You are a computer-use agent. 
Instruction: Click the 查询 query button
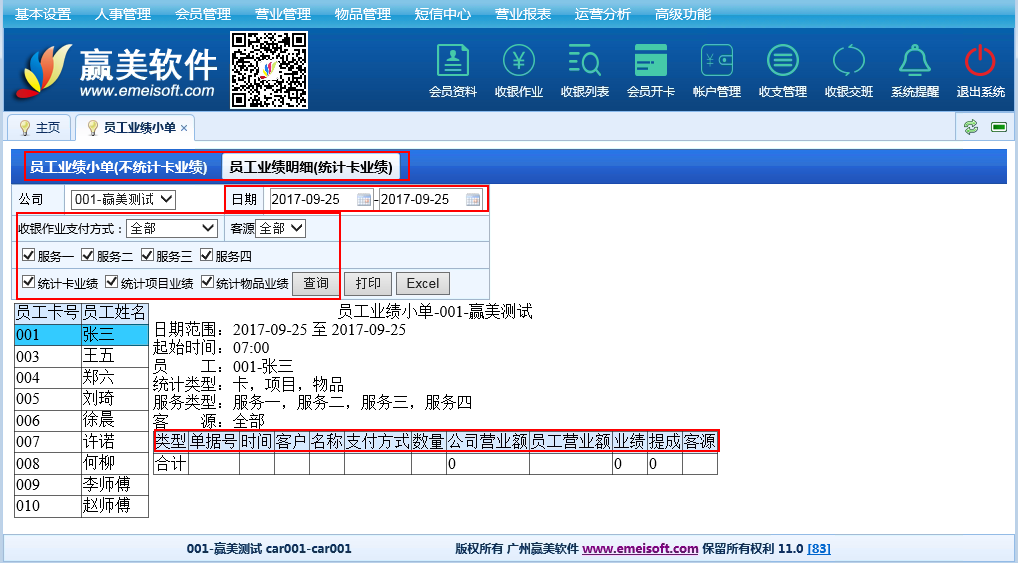point(316,284)
